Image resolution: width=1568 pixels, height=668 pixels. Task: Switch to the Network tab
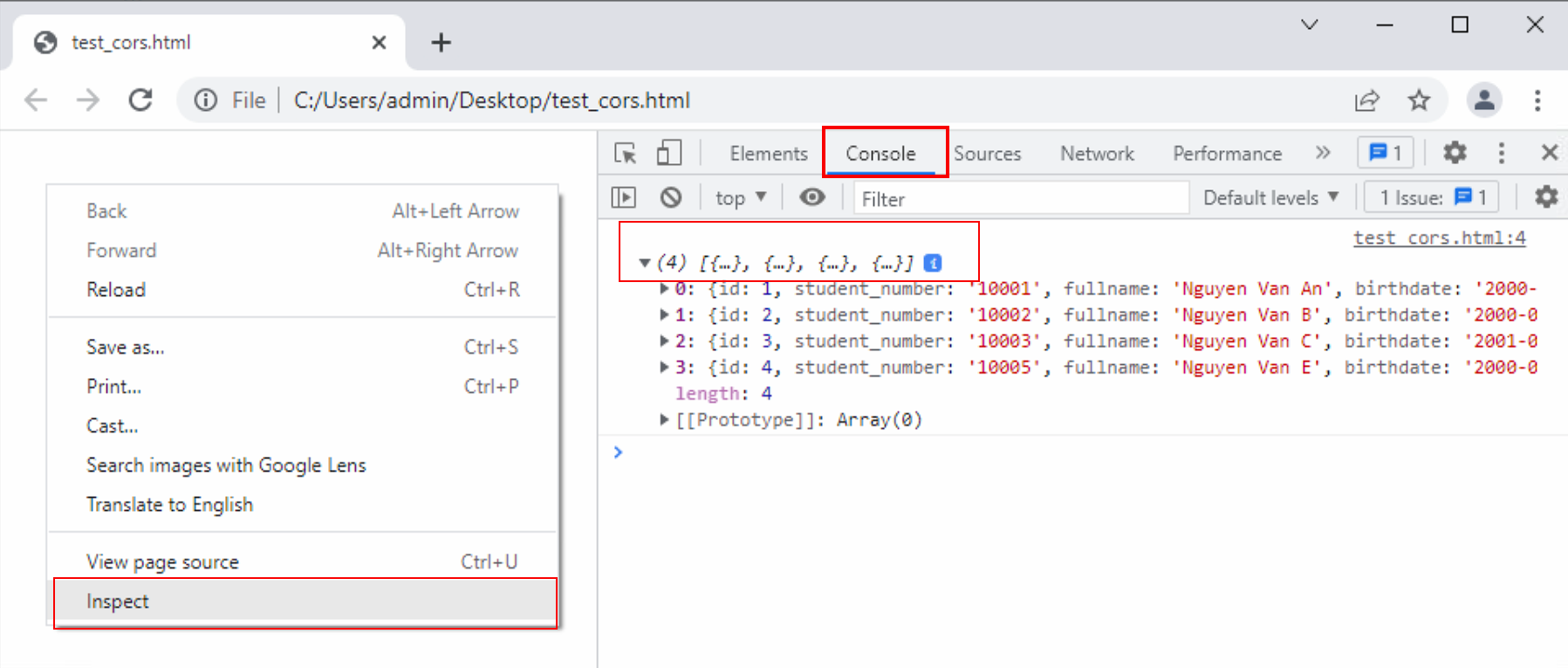(1097, 154)
